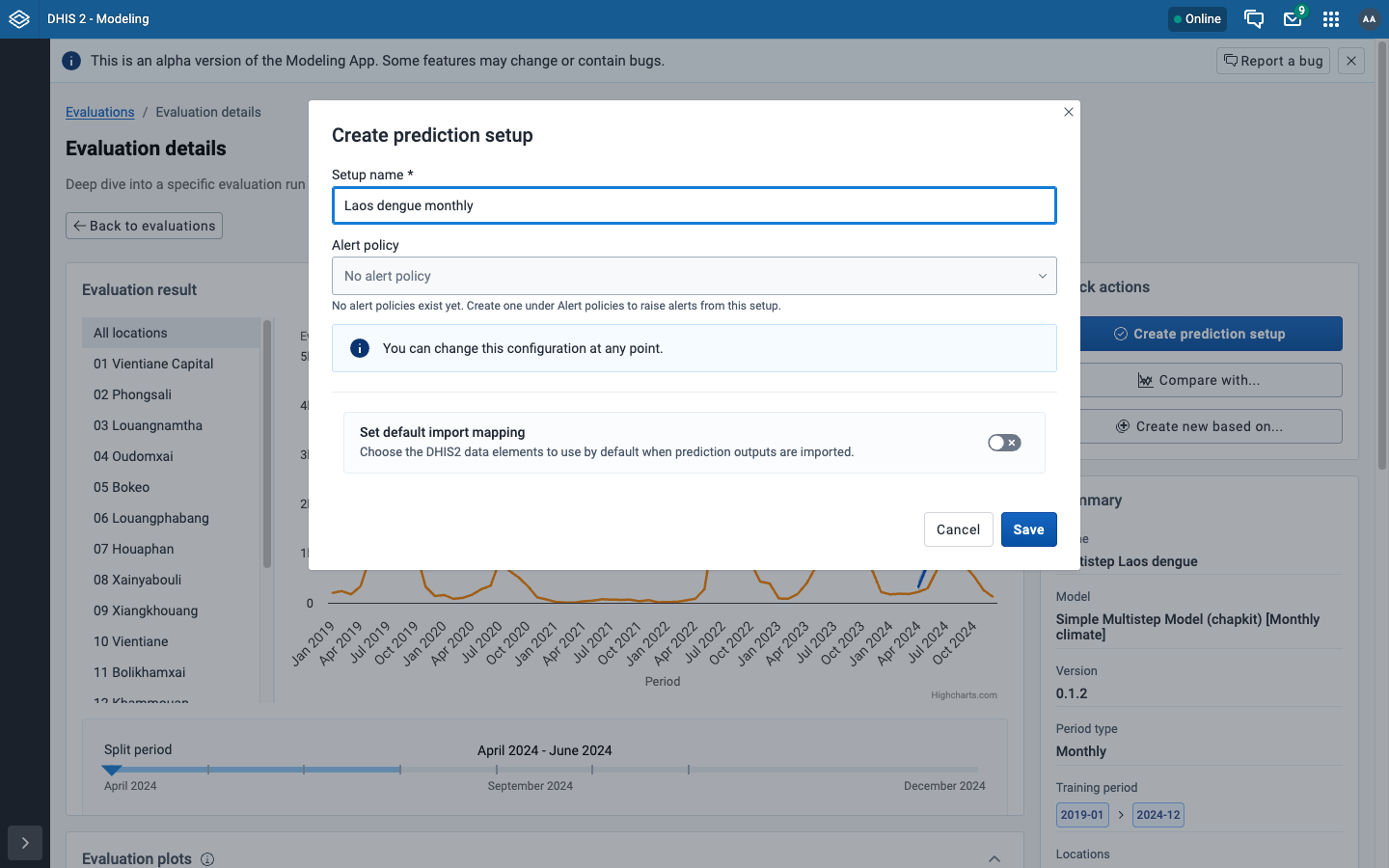
Task: Open the apps grid menu
Action: [1331, 19]
